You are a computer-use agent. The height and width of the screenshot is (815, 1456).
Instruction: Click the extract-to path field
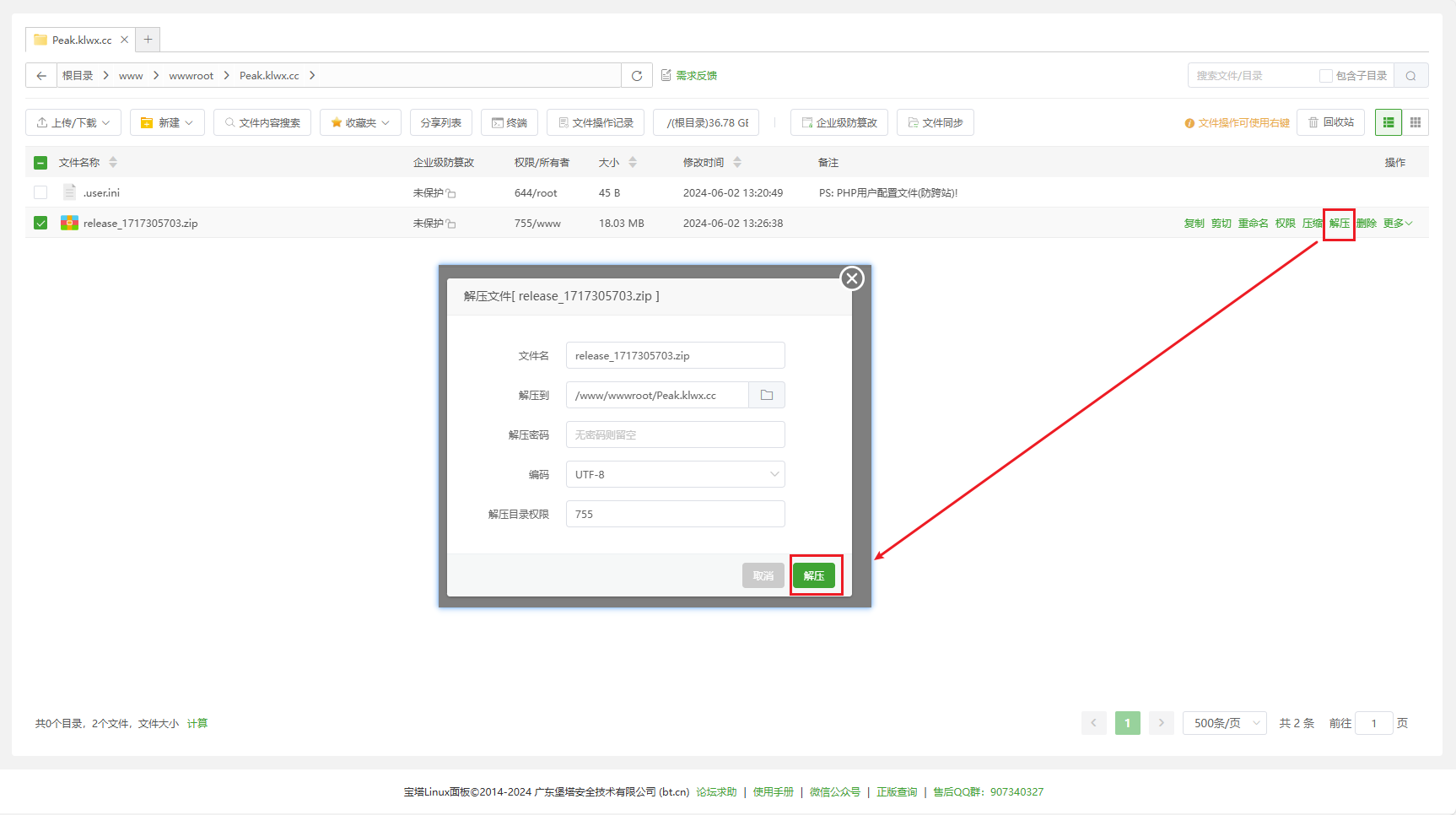click(x=657, y=395)
